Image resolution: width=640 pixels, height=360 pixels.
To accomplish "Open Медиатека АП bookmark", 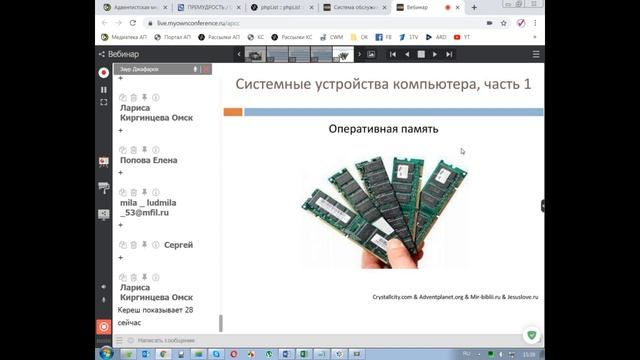I will pos(124,37).
